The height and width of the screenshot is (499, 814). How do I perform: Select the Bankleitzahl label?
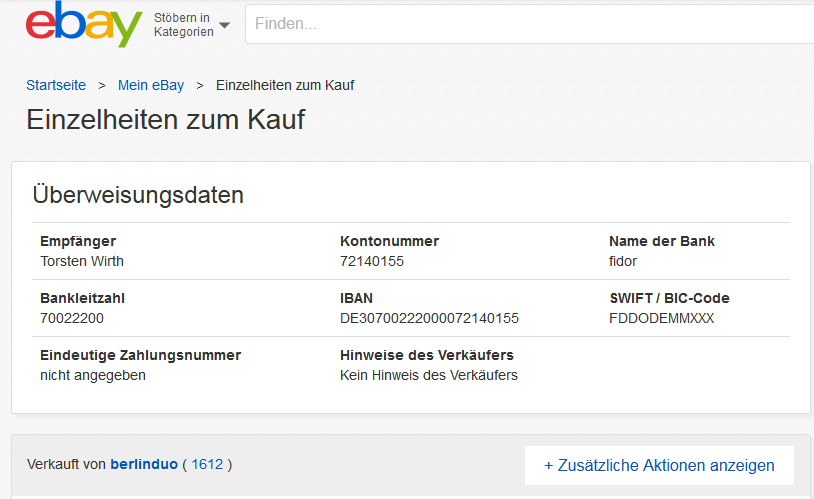(83, 298)
